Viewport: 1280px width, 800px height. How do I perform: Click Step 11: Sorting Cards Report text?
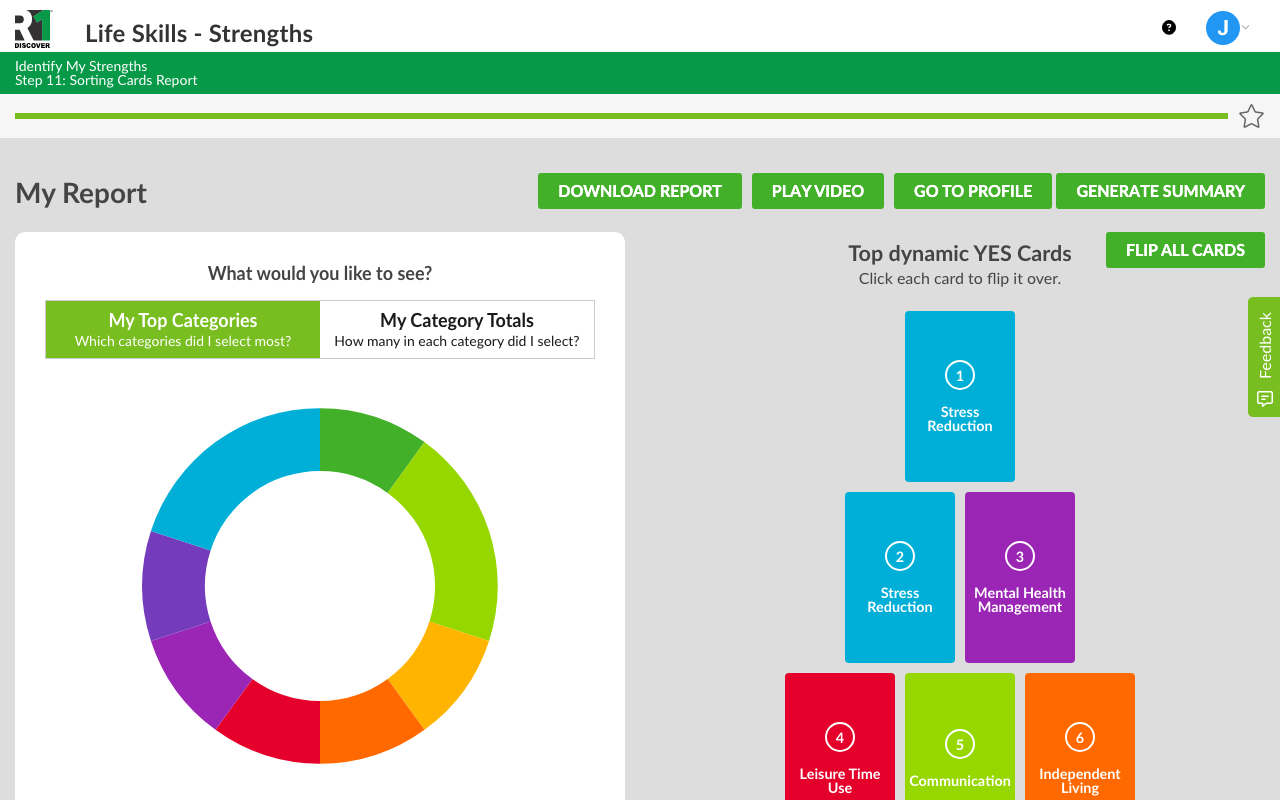[x=106, y=80]
